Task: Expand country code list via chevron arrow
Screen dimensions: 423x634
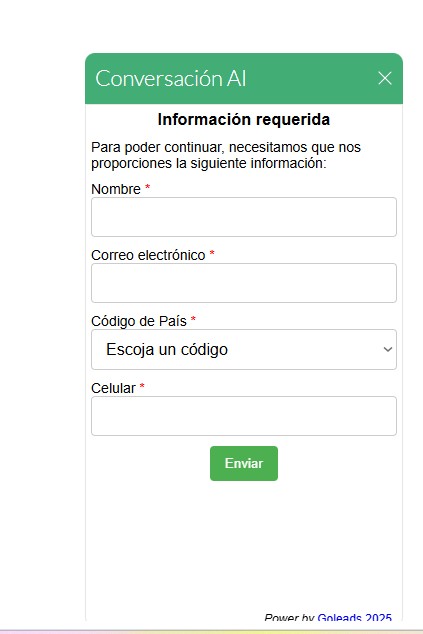Action: click(x=387, y=349)
